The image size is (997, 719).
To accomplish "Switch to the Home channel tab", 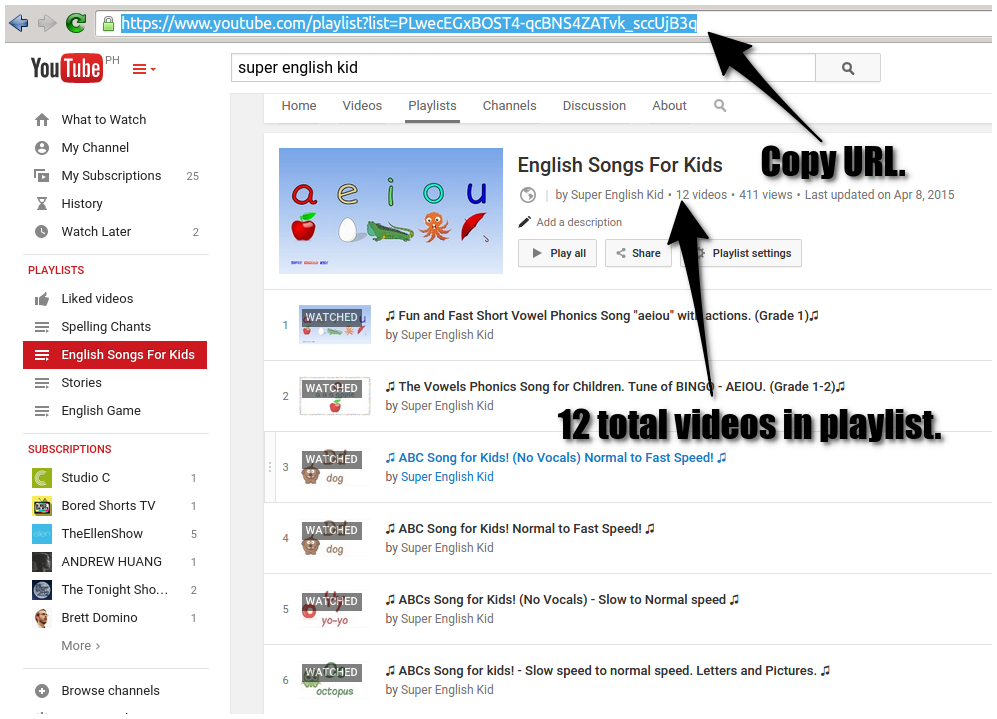I will (299, 106).
